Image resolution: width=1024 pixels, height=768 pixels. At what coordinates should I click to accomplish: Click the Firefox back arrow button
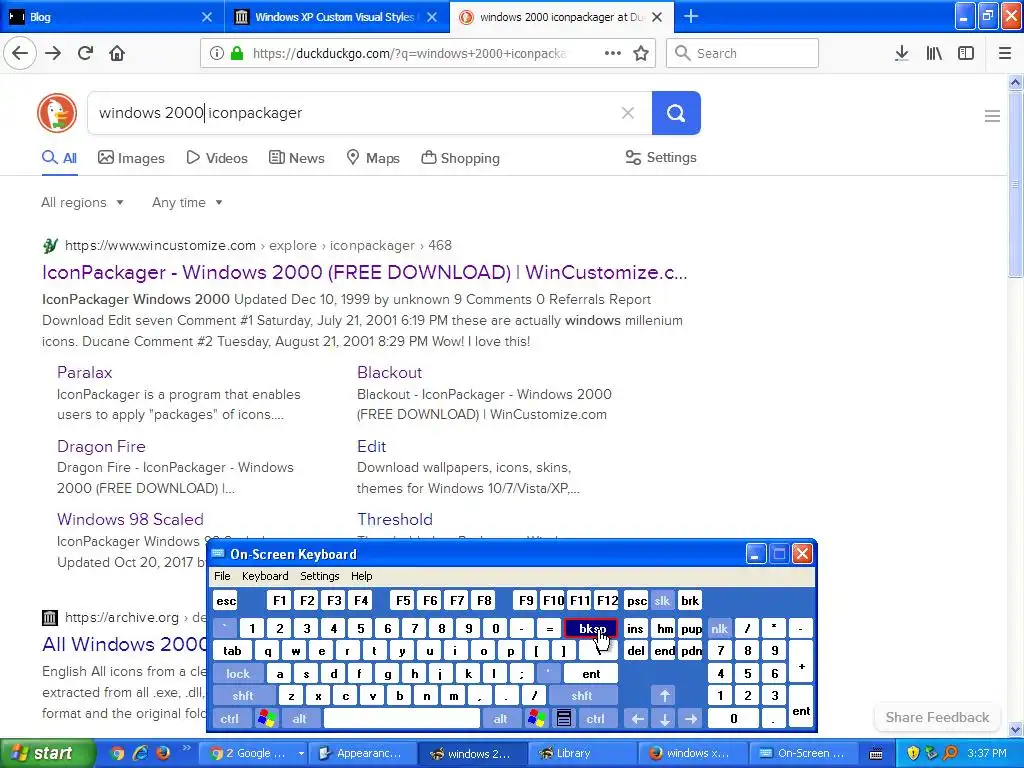20,54
